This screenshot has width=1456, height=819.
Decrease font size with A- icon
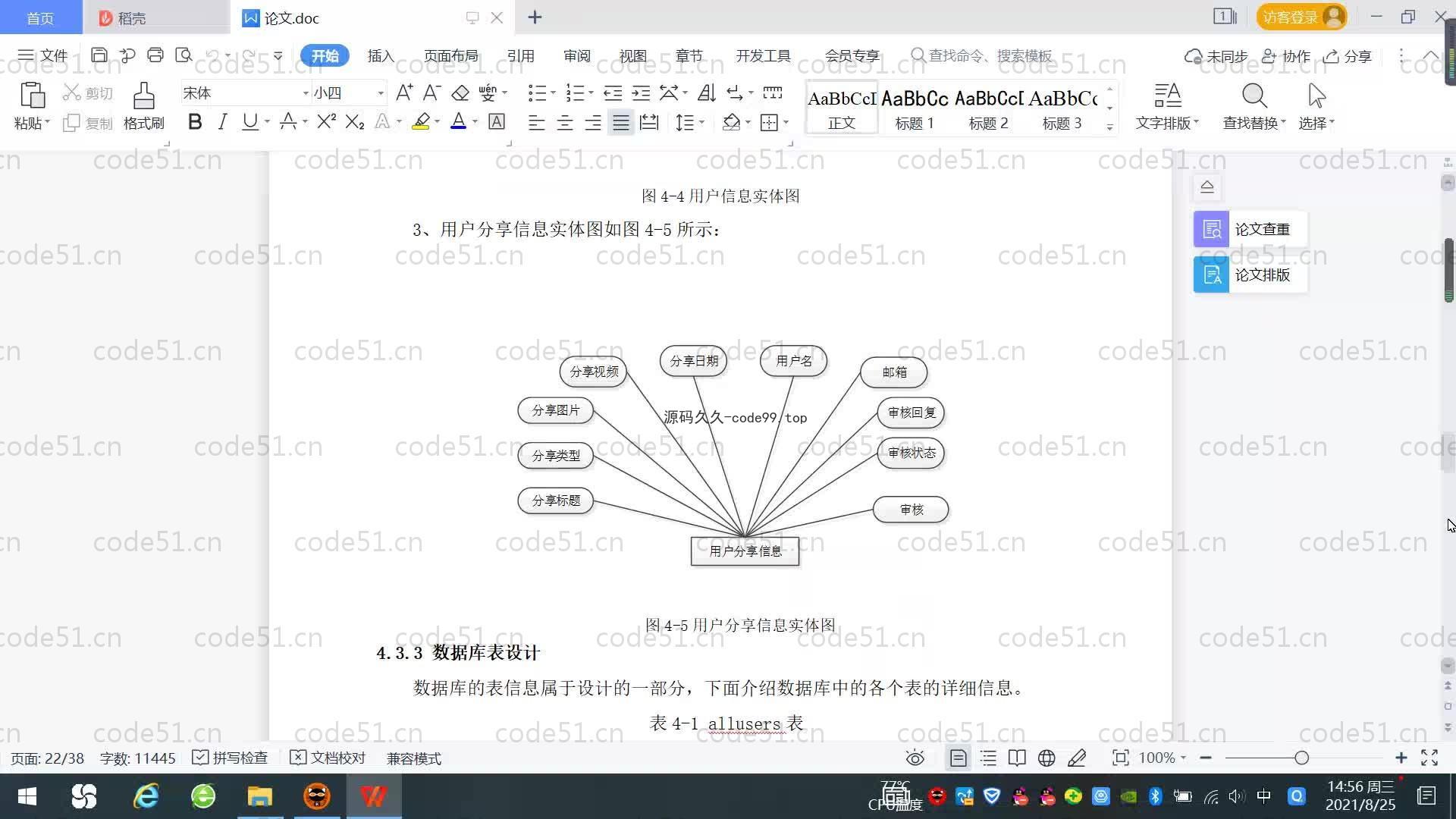tap(431, 93)
